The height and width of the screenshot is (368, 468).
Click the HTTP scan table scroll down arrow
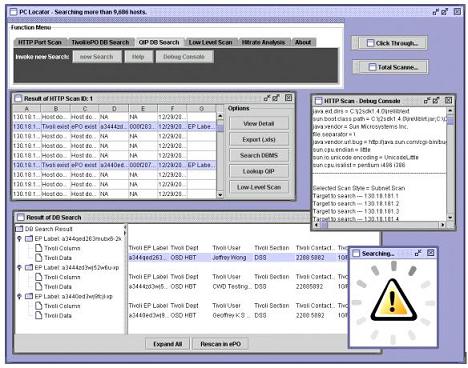tap(220, 195)
